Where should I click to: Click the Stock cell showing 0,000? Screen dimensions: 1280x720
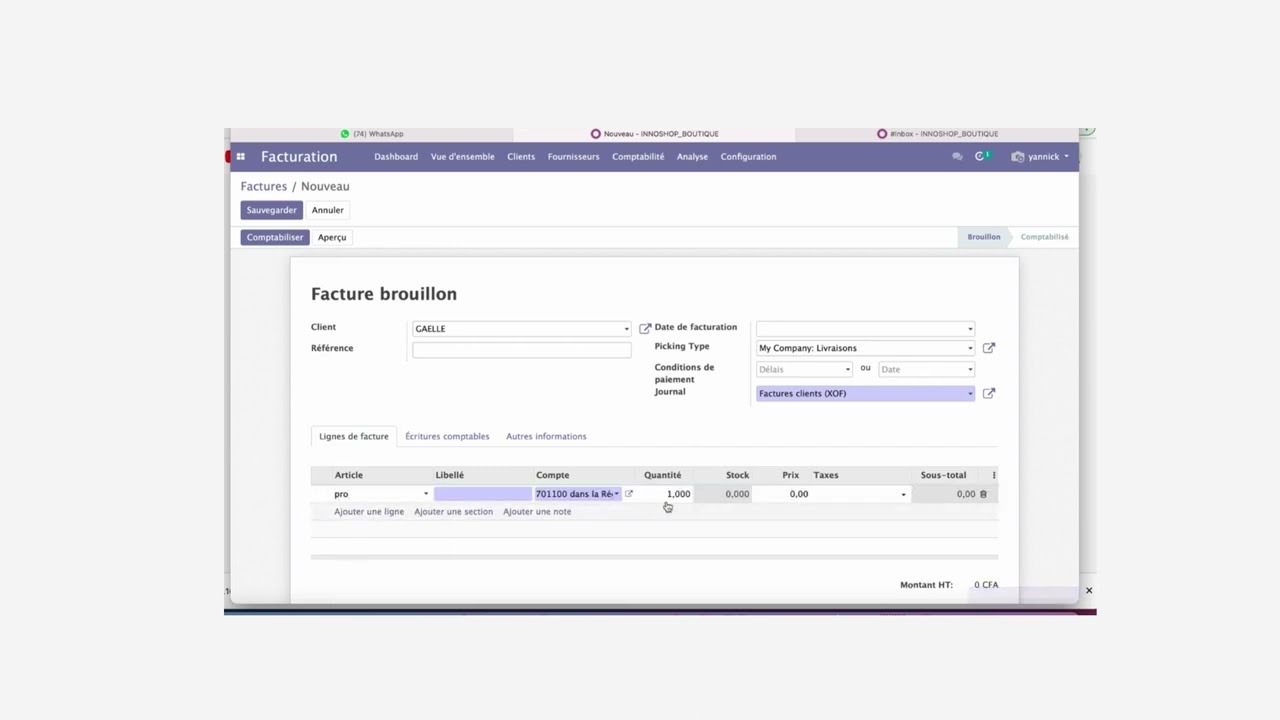click(724, 494)
